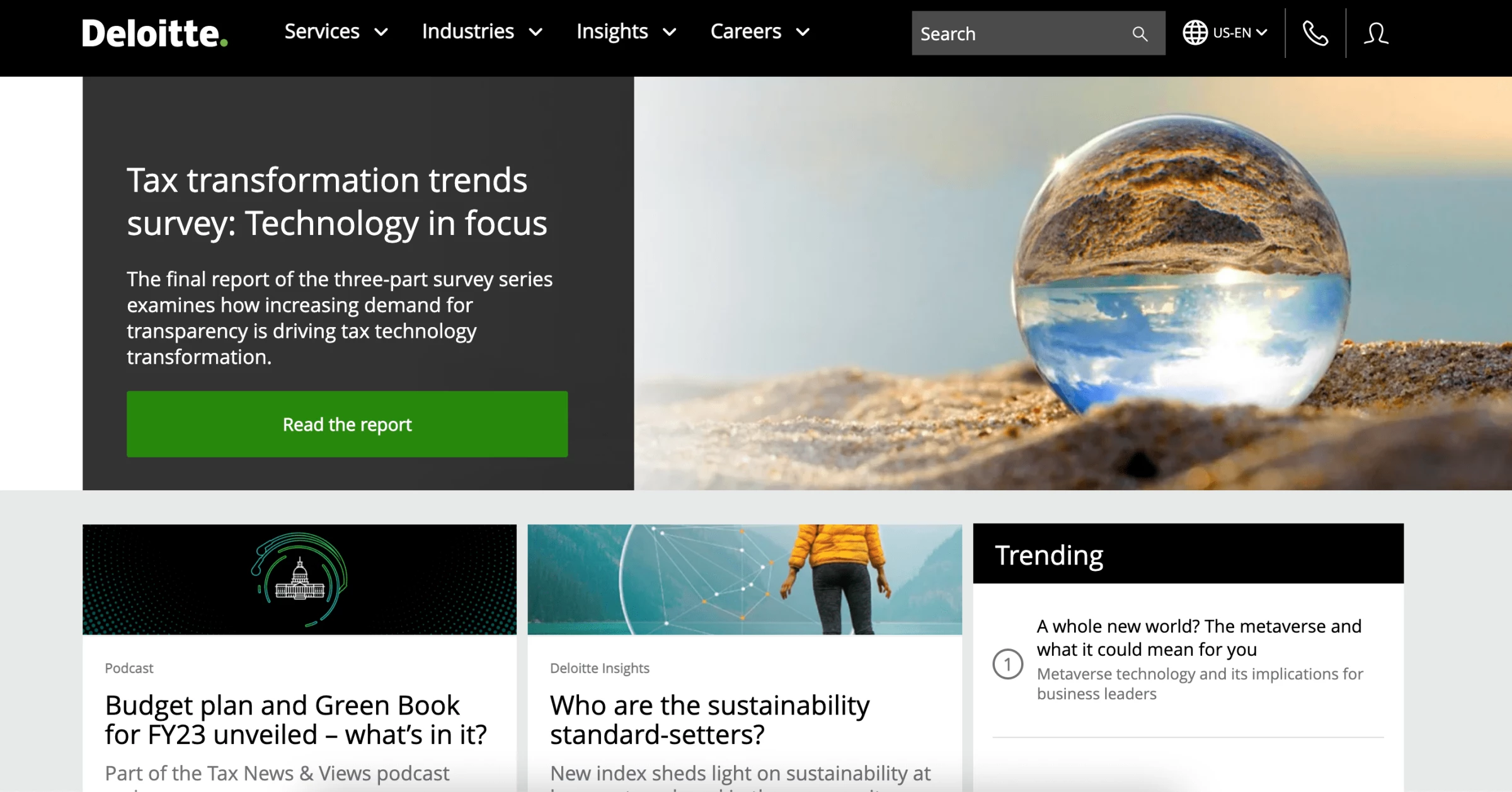Open the Insights menu
1512x792 pixels.
point(612,32)
